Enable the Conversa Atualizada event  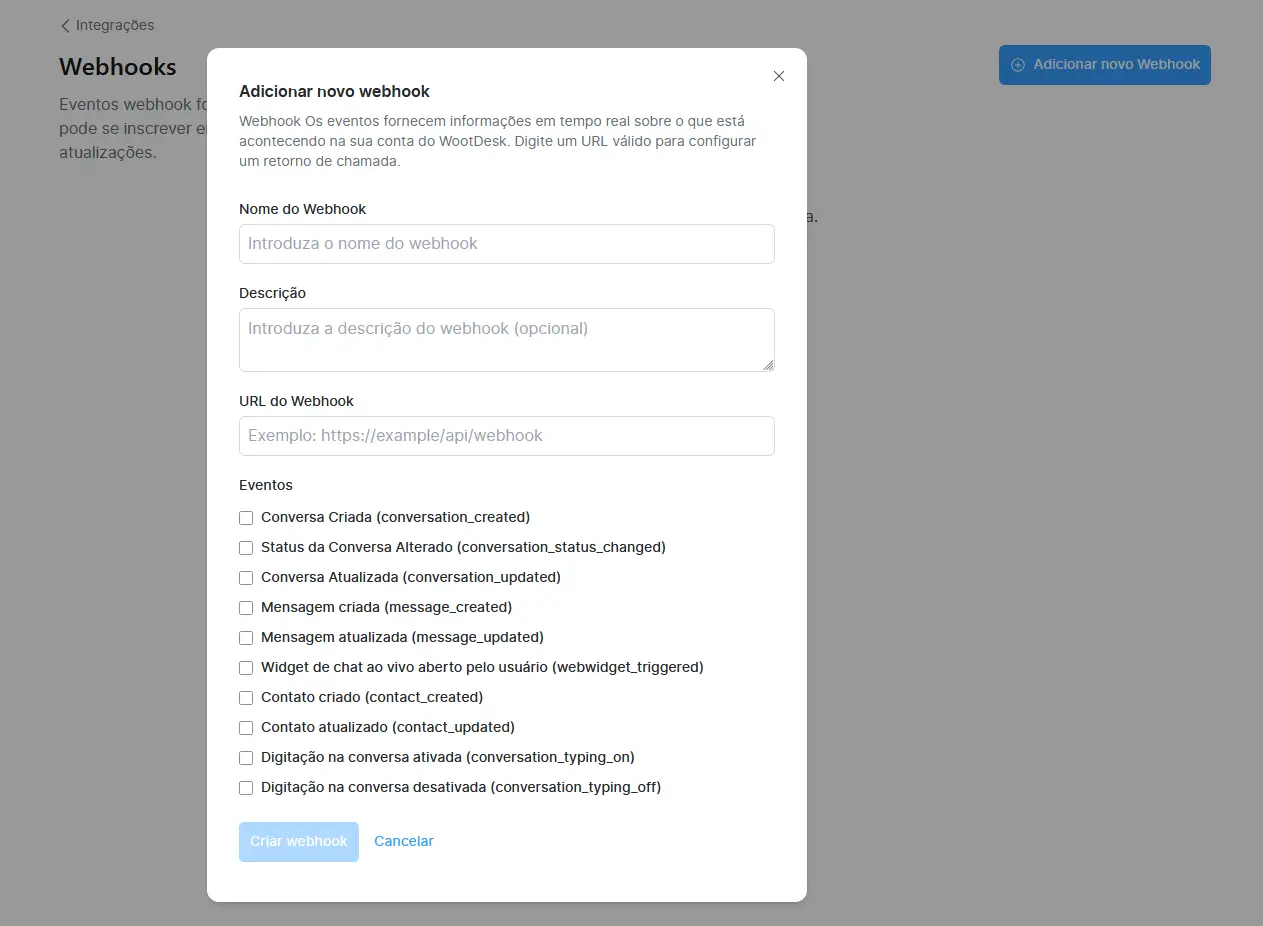tap(246, 578)
